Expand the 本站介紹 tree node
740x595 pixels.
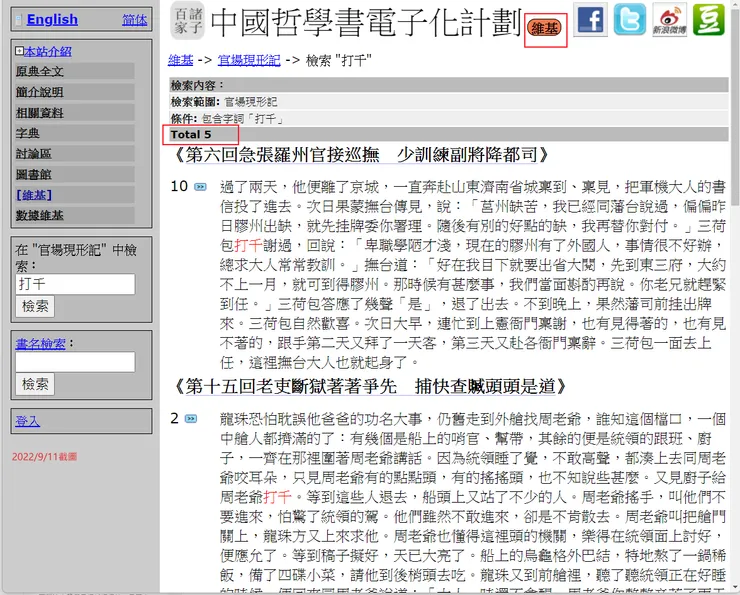click(x=19, y=50)
